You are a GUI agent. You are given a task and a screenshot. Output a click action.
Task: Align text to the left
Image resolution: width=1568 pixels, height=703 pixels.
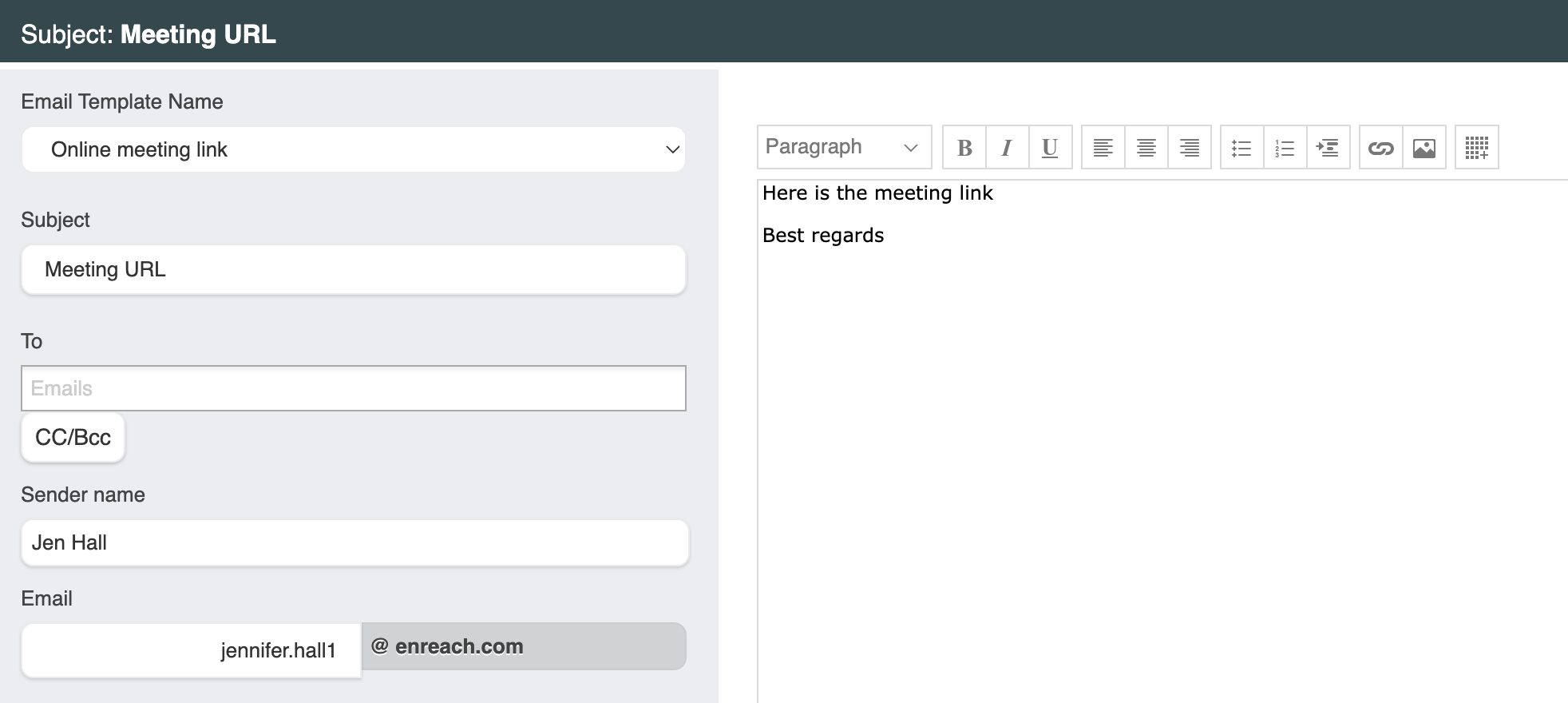pos(1103,148)
